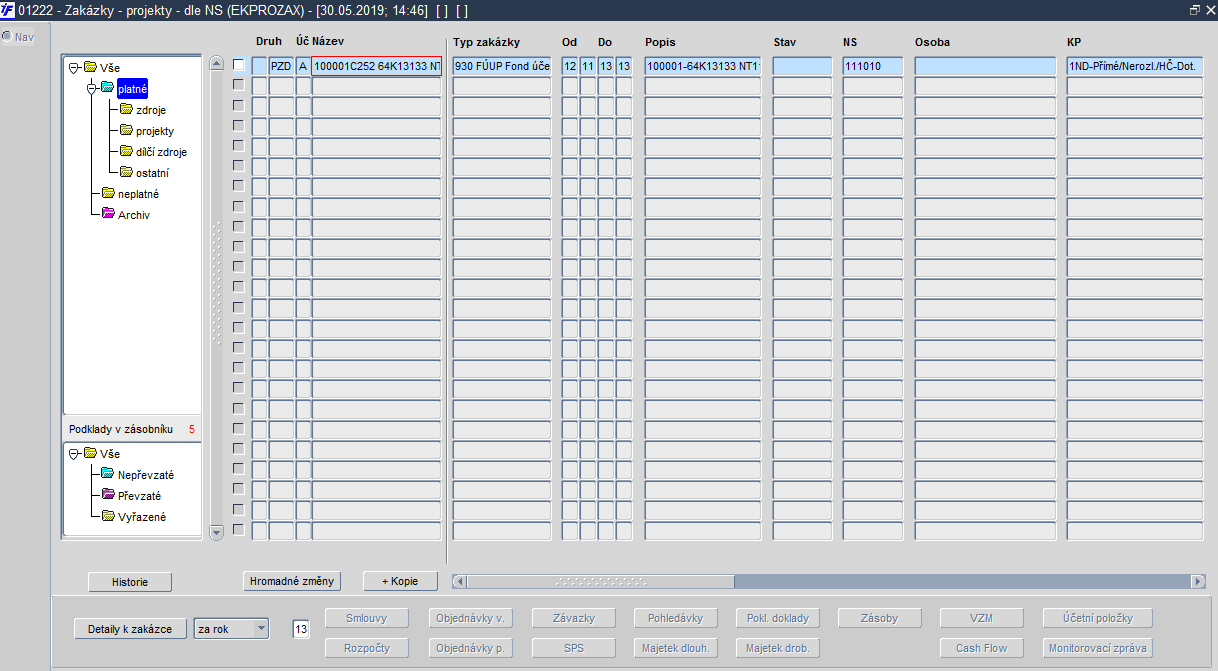Expand the Vše root node in upper tree
The height and width of the screenshot is (671, 1218).
[x=74, y=68]
